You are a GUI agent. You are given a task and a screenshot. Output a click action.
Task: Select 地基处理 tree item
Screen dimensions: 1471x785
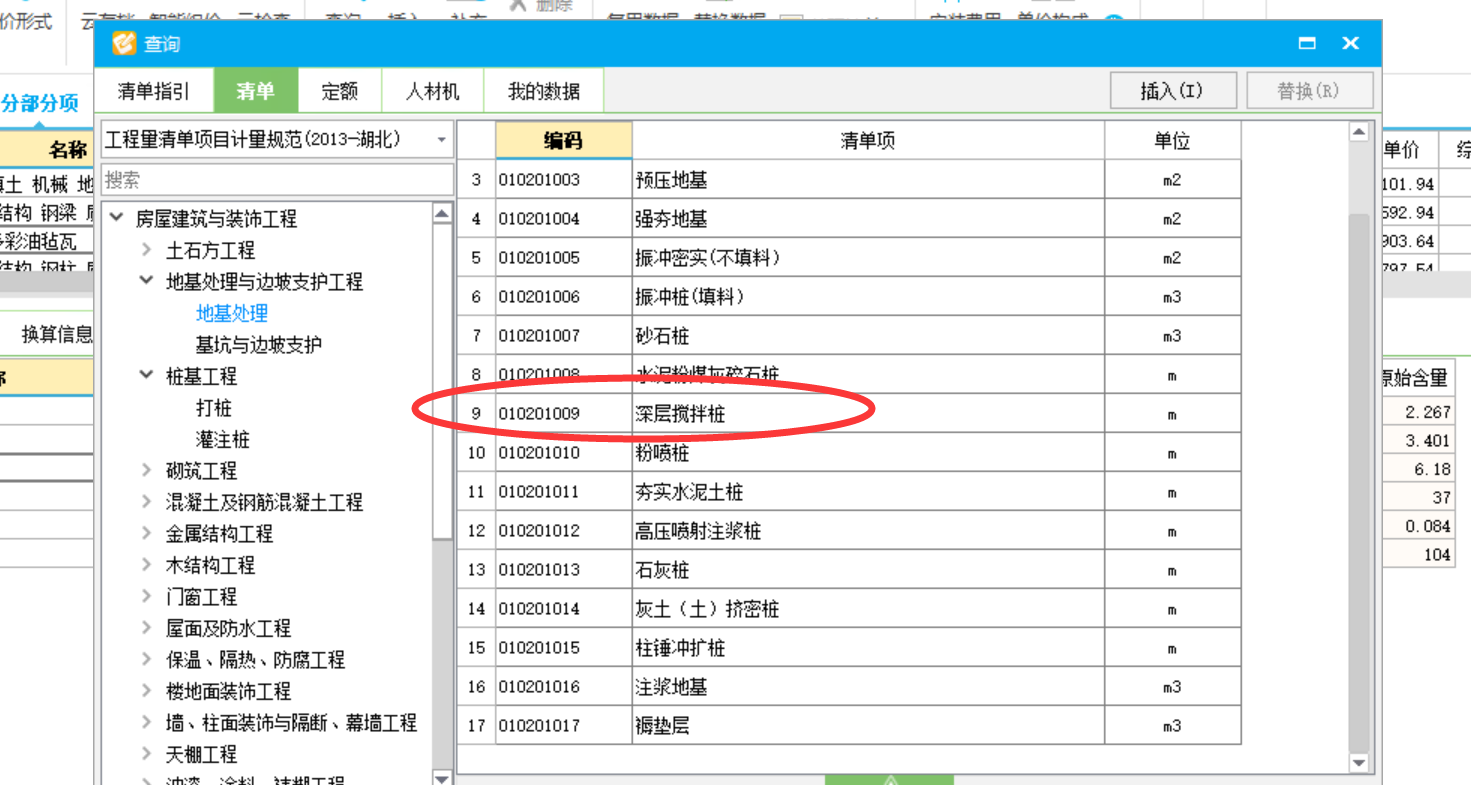[232, 313]
